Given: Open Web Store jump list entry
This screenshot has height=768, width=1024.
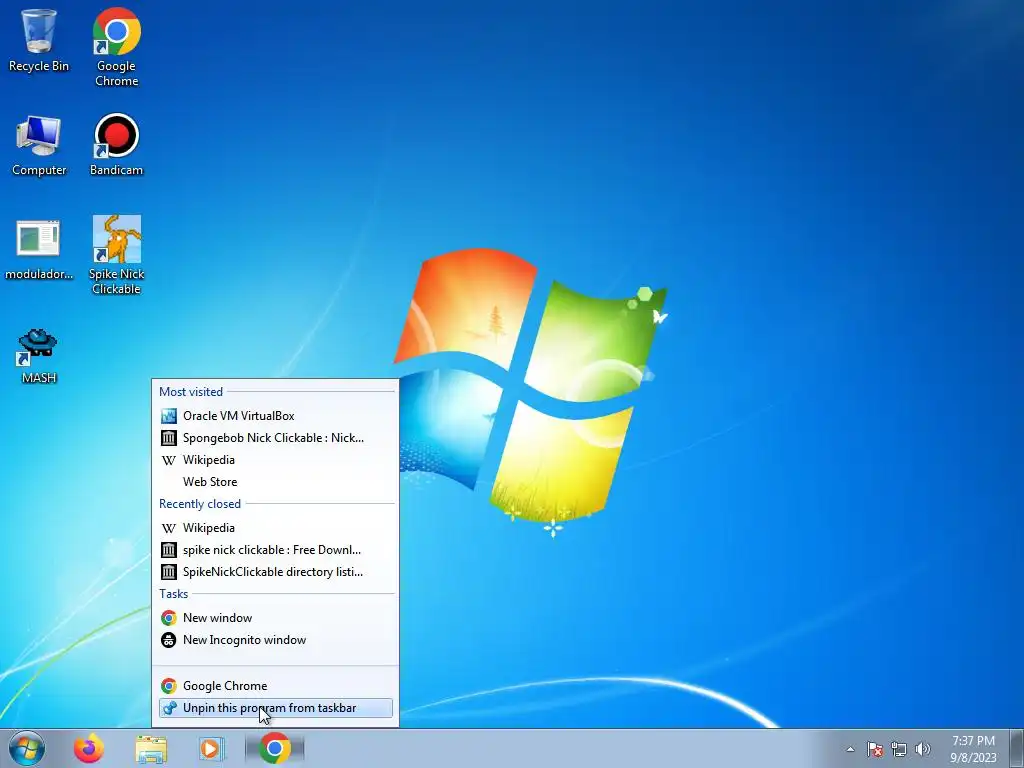Looking at the screenshot, I should pyautogui.click(x=275, y=482).
